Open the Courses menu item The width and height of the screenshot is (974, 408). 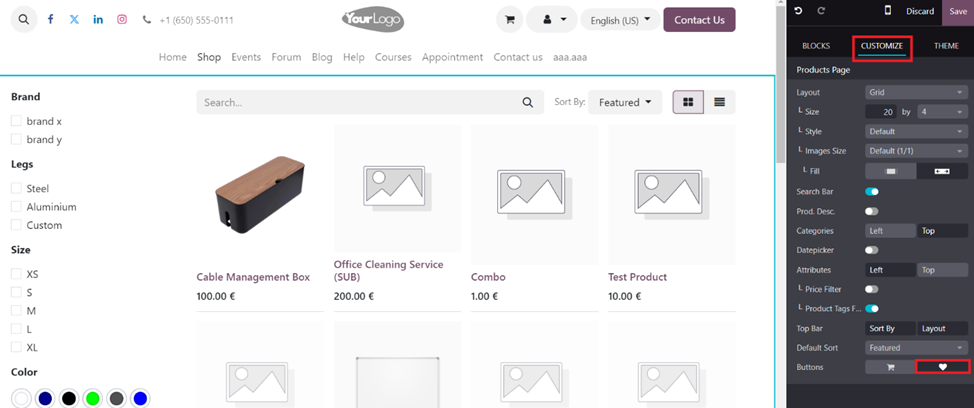click(x=393, y=57)
